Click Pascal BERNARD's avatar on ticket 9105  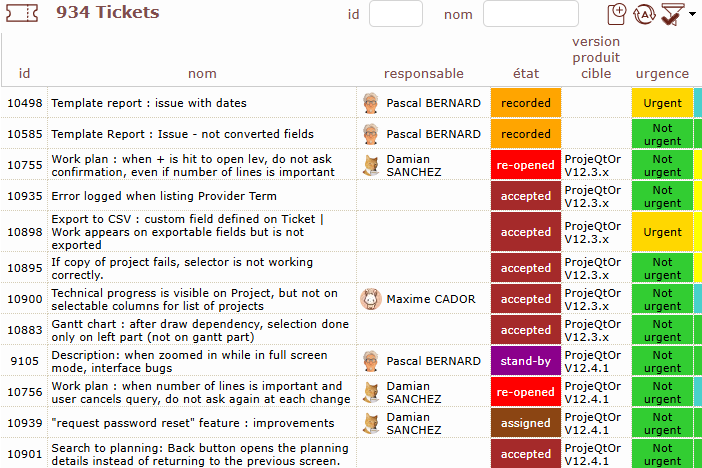click(371, 361)
